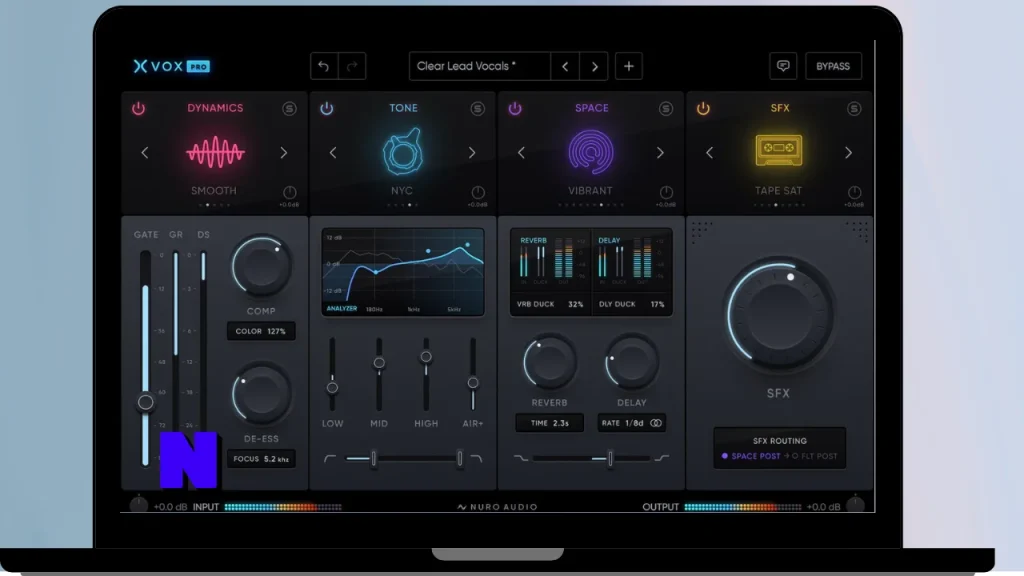Click the small output gain knob
Screen dimensions: 1024x576
[855, 505]
